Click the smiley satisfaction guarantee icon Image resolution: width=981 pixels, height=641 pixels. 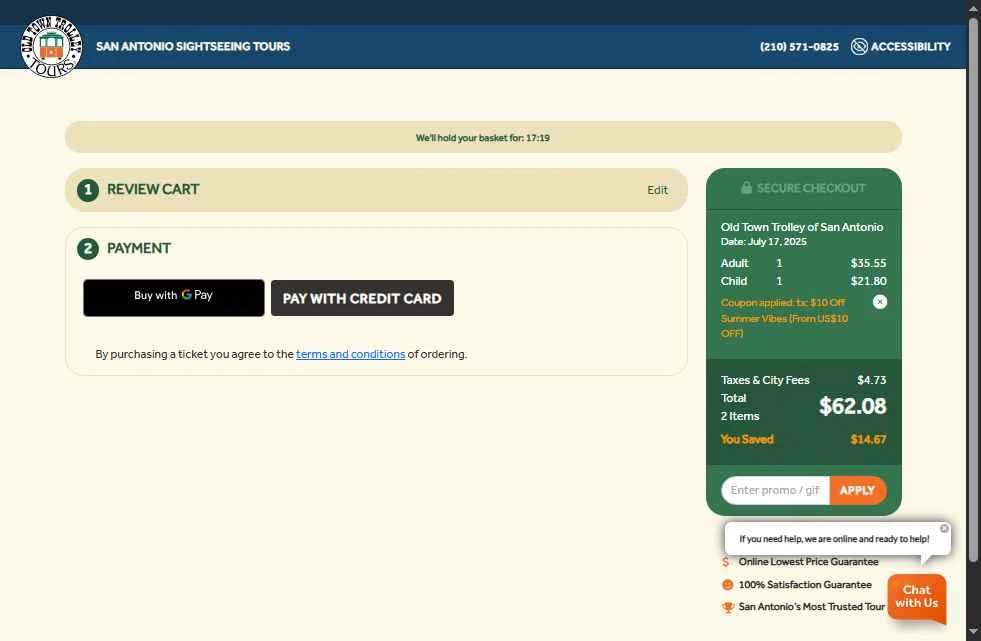pos(727,585)
